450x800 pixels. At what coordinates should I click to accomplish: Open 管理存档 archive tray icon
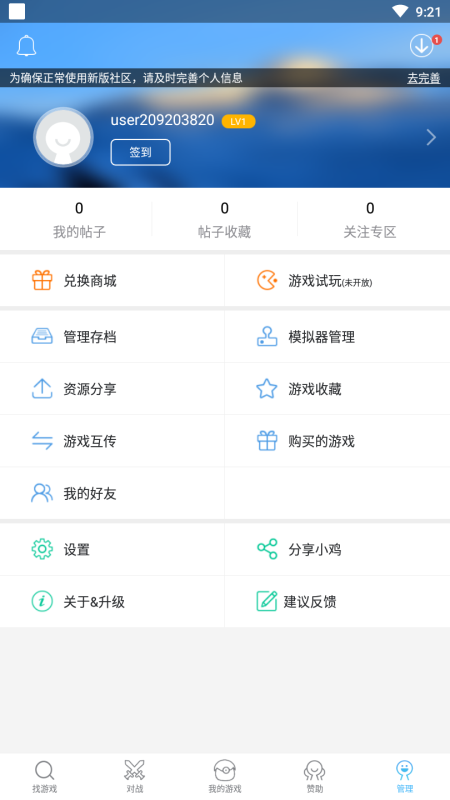(42, 337)
